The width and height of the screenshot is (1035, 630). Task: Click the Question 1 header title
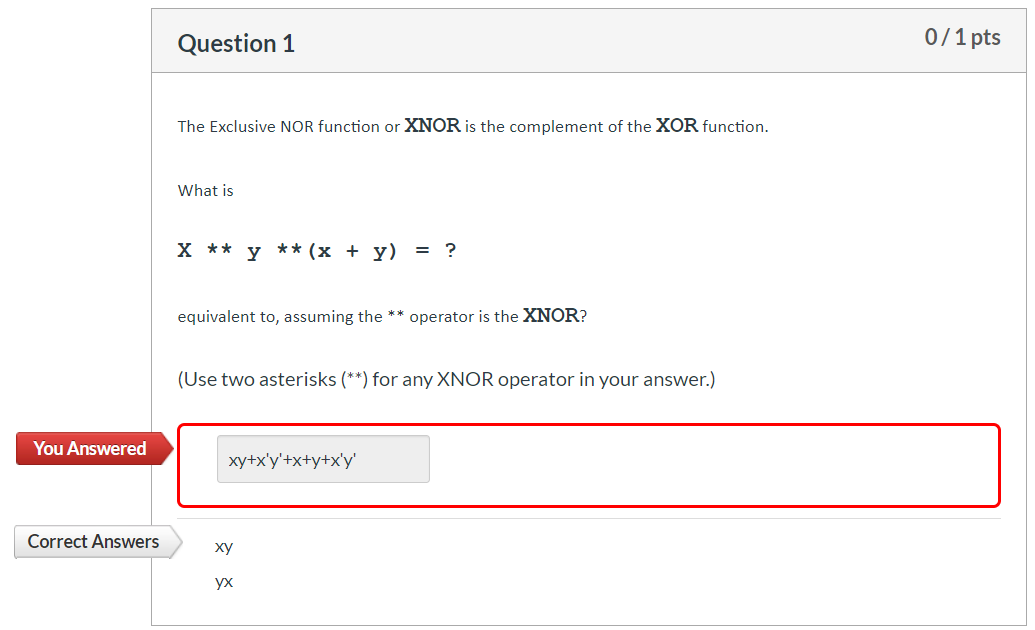pos(236,43)
